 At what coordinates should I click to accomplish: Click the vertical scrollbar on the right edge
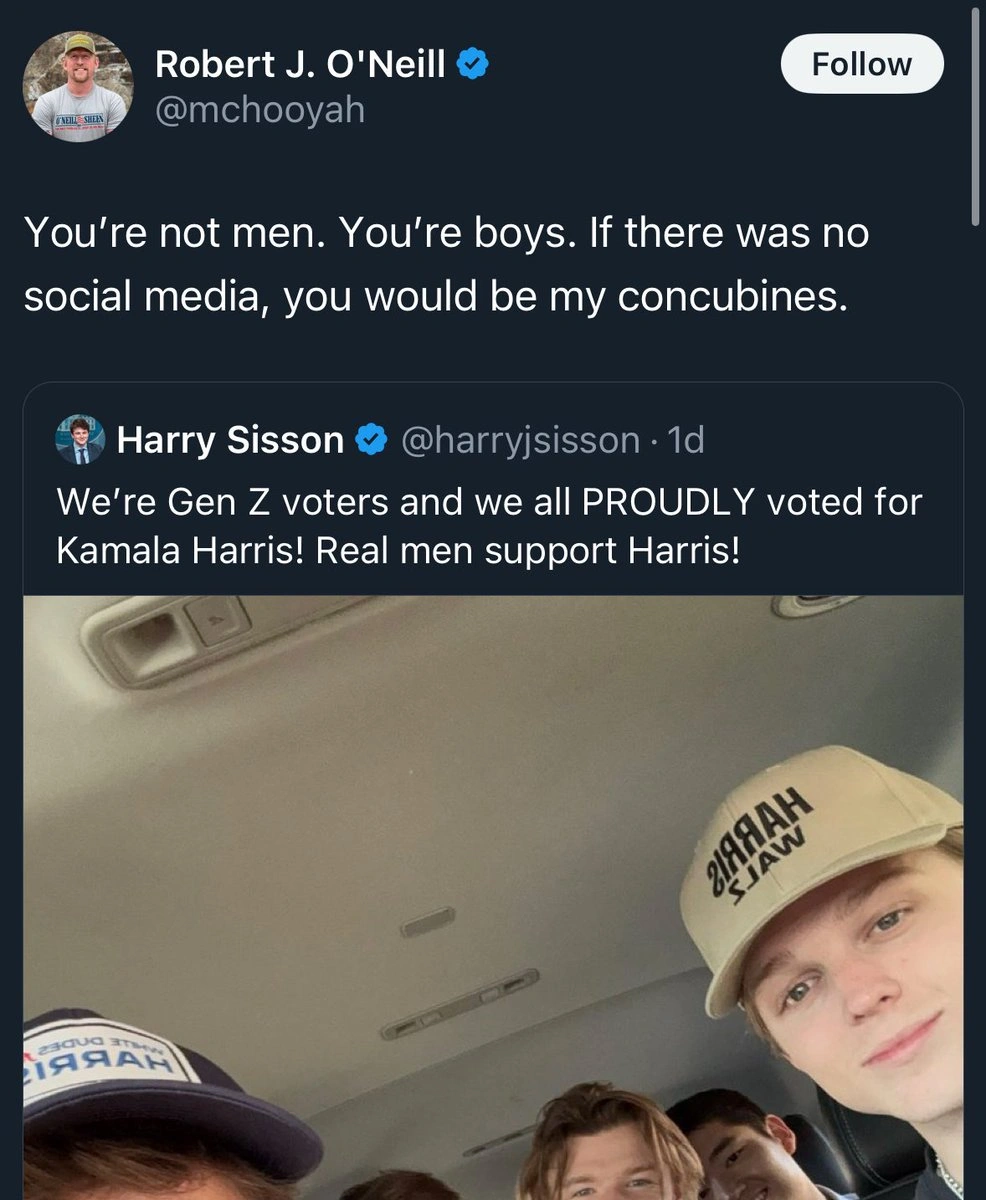click(x=977, y=110)
